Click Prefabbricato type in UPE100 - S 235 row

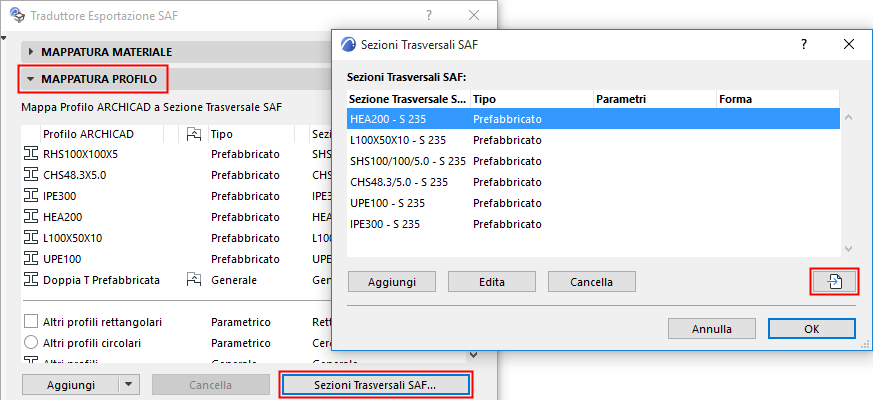point(507,203)
